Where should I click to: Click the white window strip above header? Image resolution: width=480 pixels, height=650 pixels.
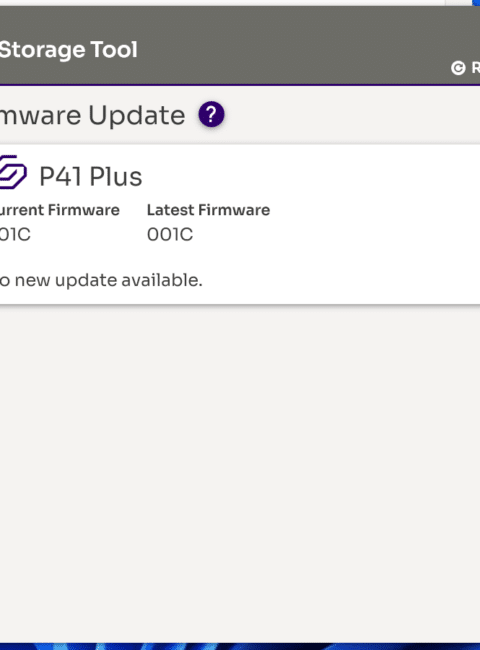[222, 2]
